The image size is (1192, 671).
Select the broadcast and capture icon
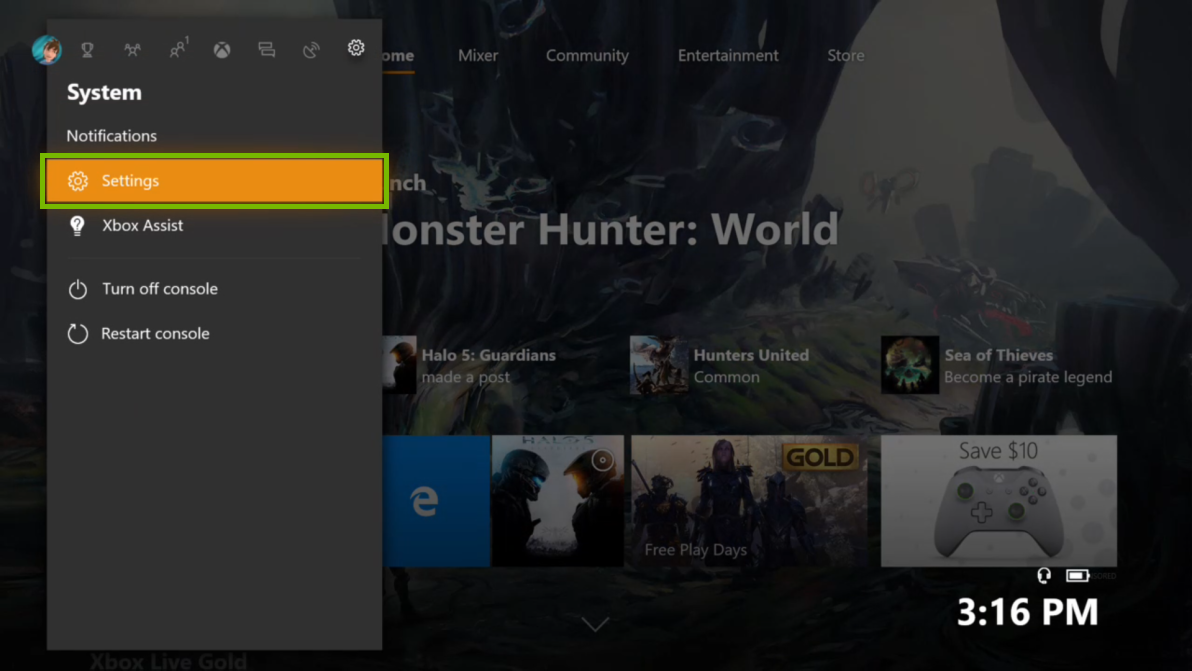pos(310,48)
